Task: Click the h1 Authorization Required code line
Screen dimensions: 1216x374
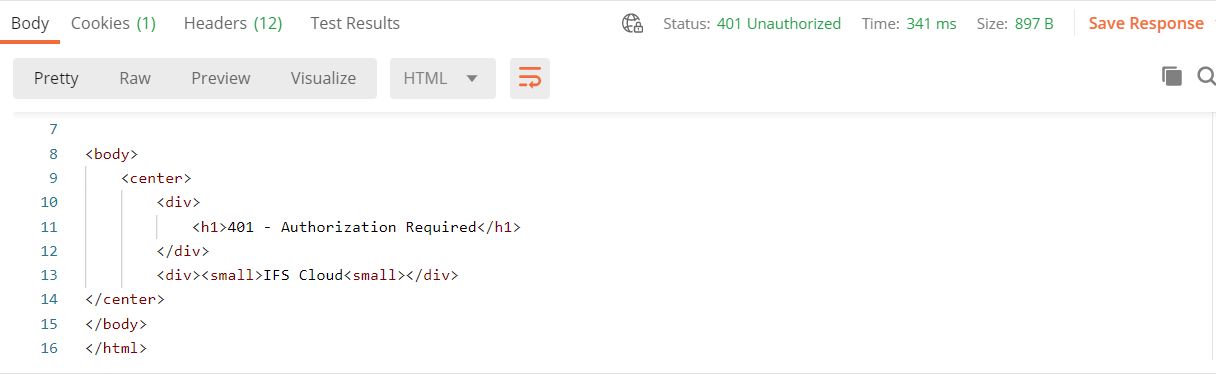Action: pyautogui.click(x=357, y=227)
